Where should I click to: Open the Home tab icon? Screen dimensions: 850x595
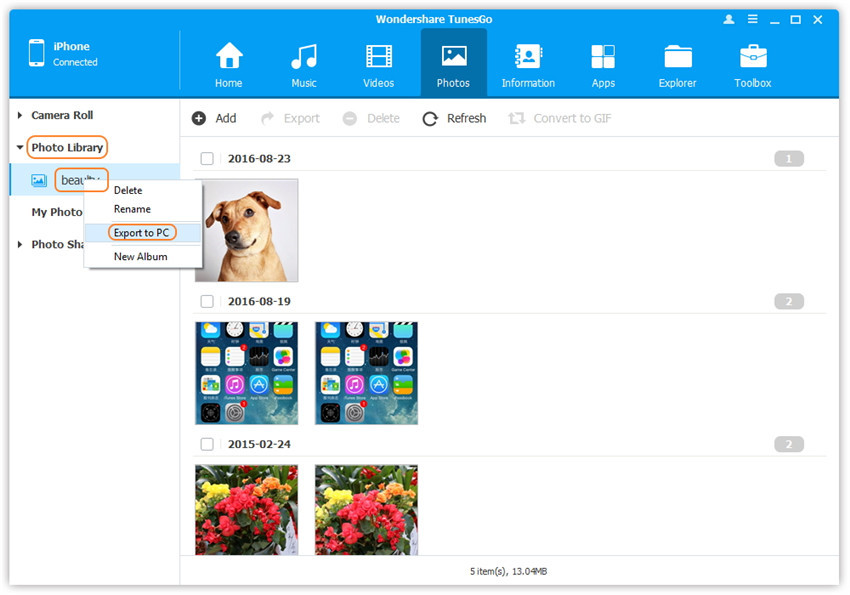(229, 56)
